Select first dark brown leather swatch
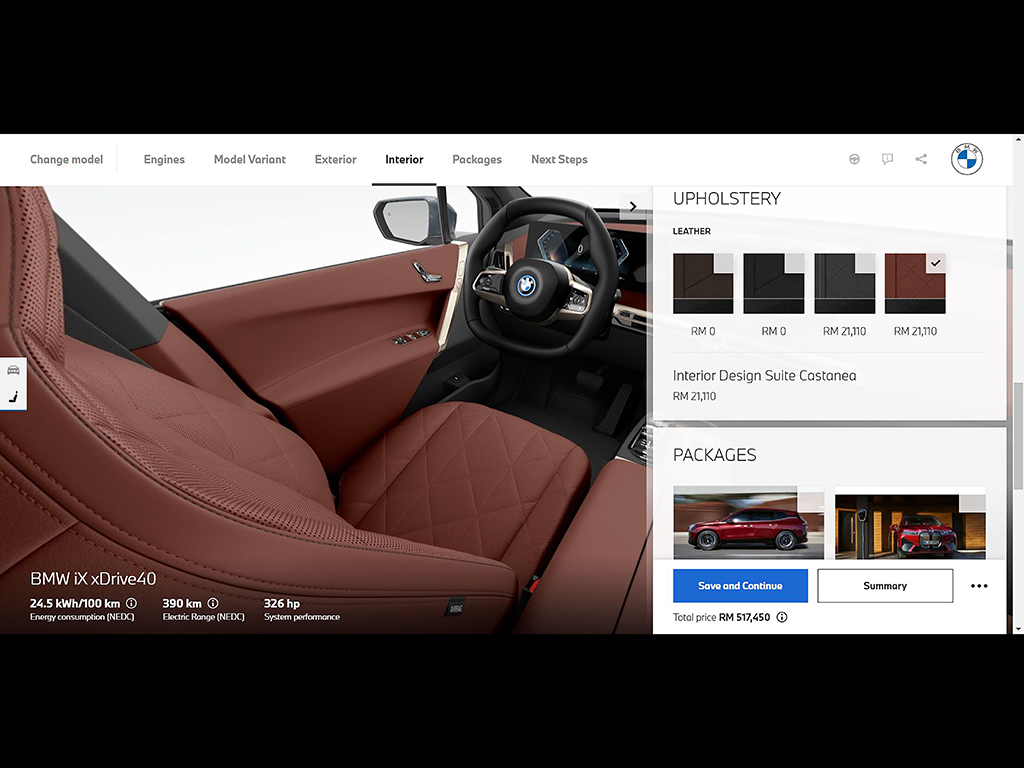Viewport: 1024px width, 768px height. click(703, 283)
